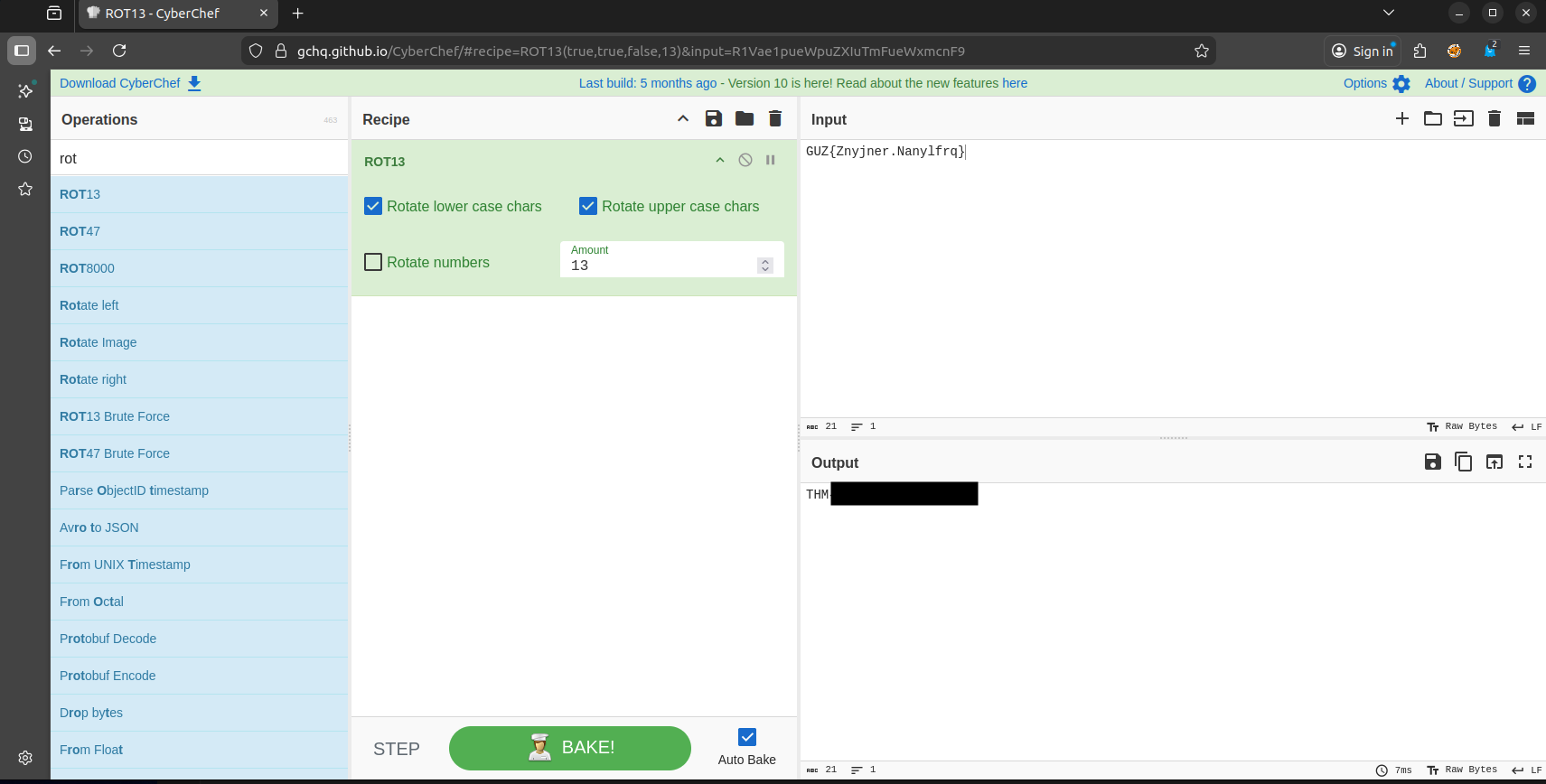The image size is (1546, 784).
Task: Select Drop bytes operation
Action: (199, 713)
